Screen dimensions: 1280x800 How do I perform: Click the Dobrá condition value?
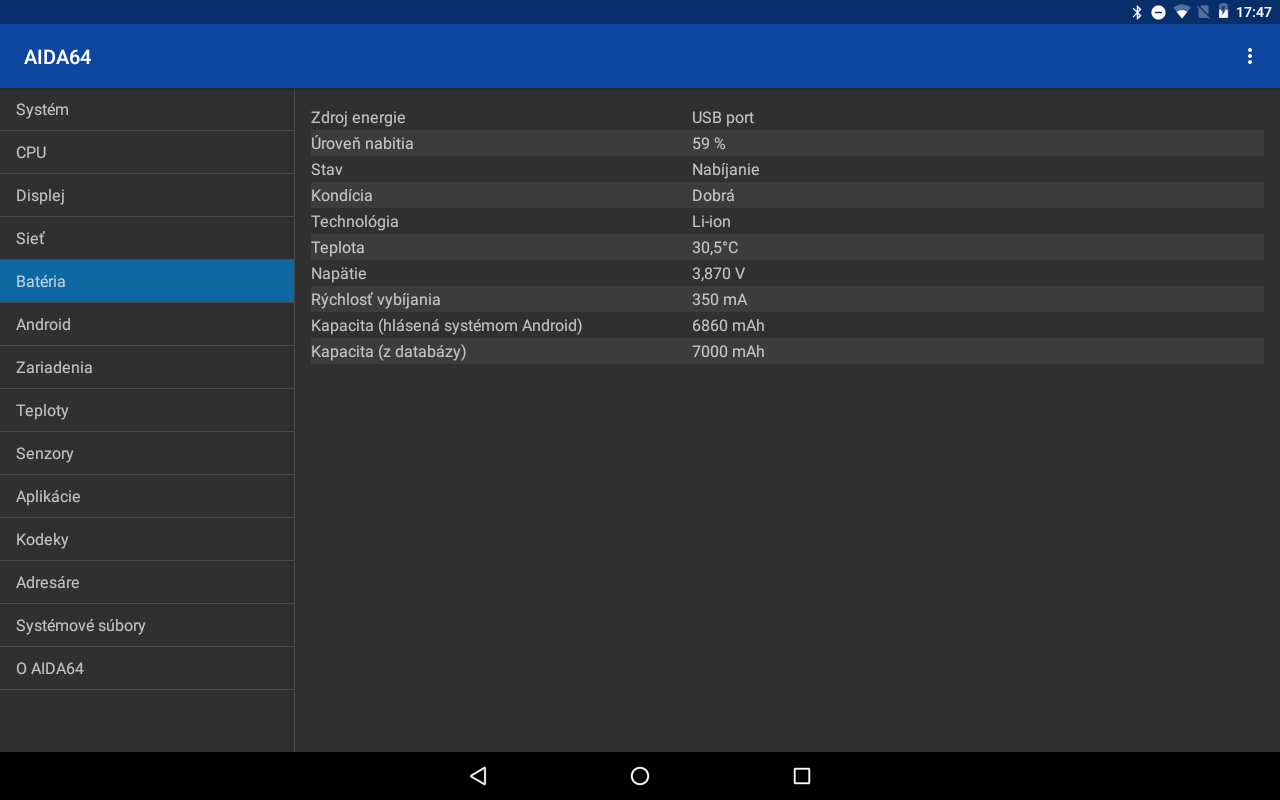[713, 195]
